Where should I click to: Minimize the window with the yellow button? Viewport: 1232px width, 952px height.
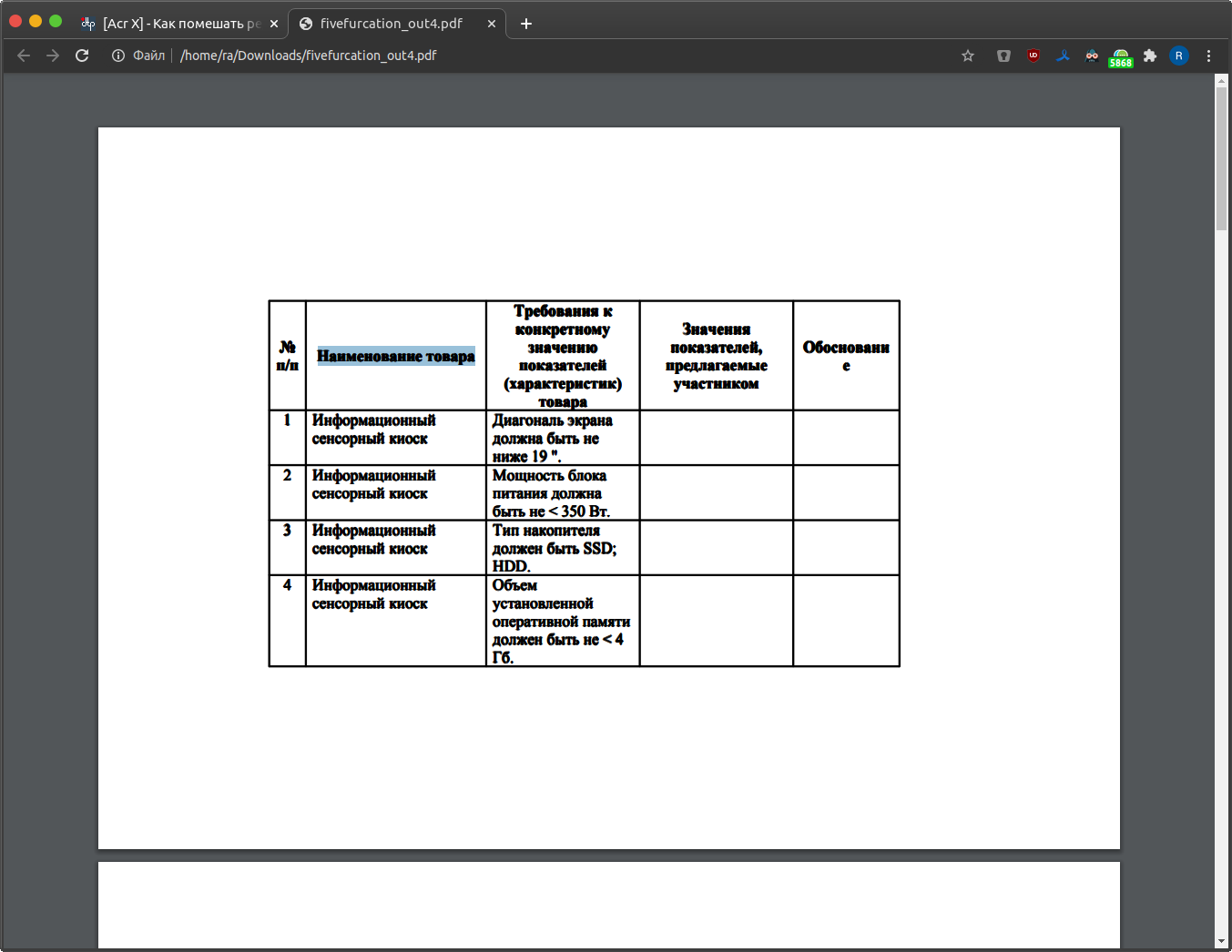tap(36, 21)
